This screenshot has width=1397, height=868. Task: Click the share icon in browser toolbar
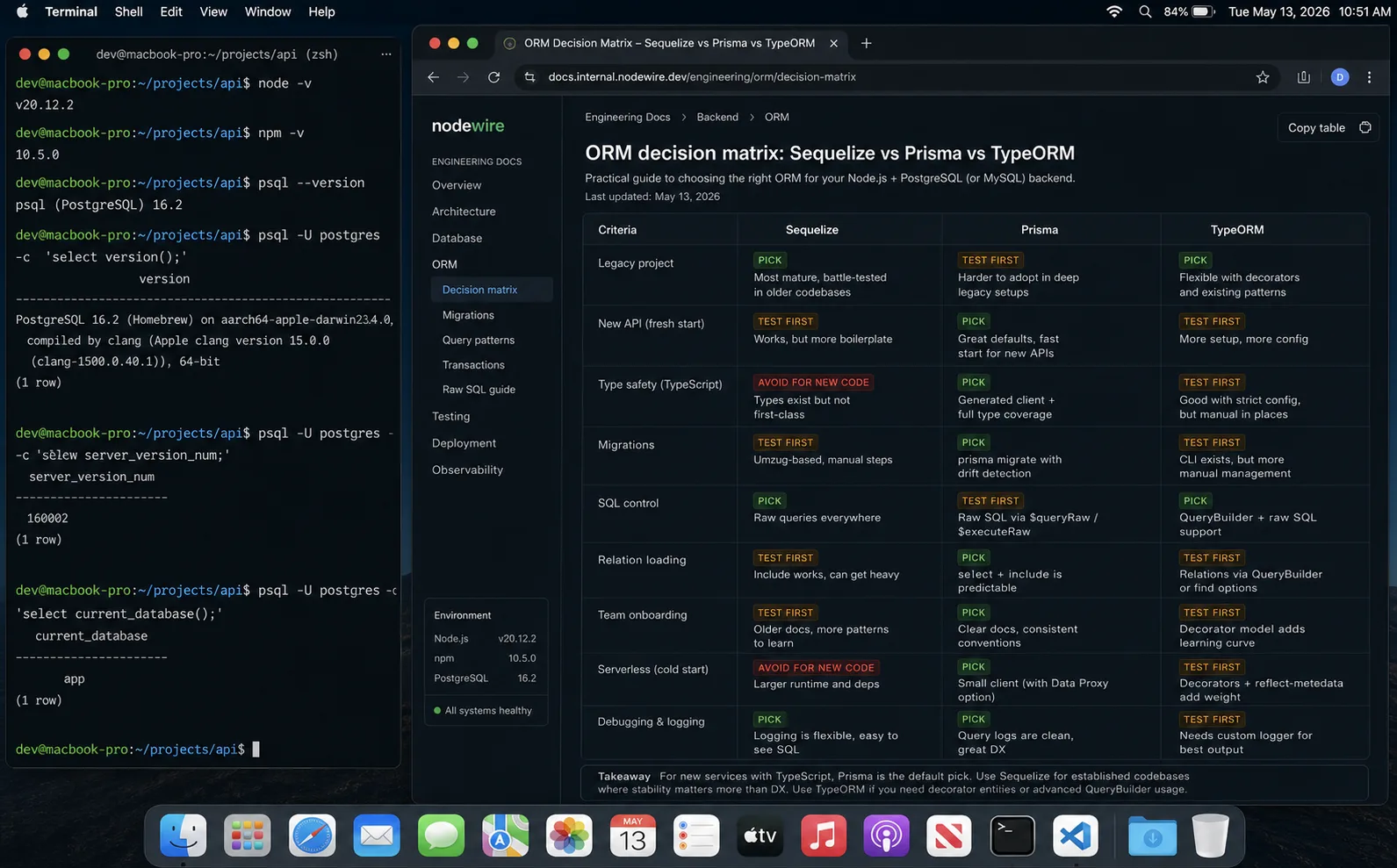tap(1304, 77)
